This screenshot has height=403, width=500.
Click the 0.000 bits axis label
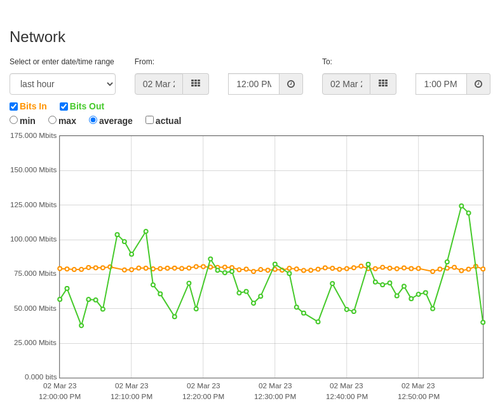pos(41,377)
